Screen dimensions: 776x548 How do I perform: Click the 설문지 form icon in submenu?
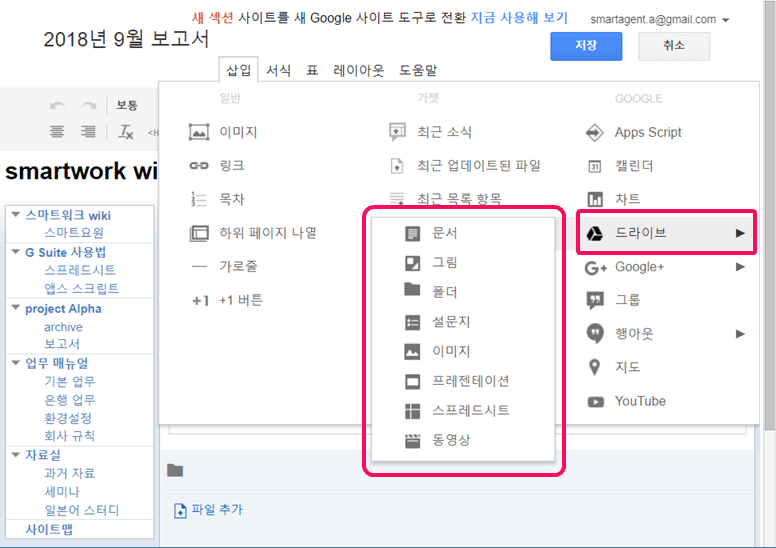[x=412, y=322]
